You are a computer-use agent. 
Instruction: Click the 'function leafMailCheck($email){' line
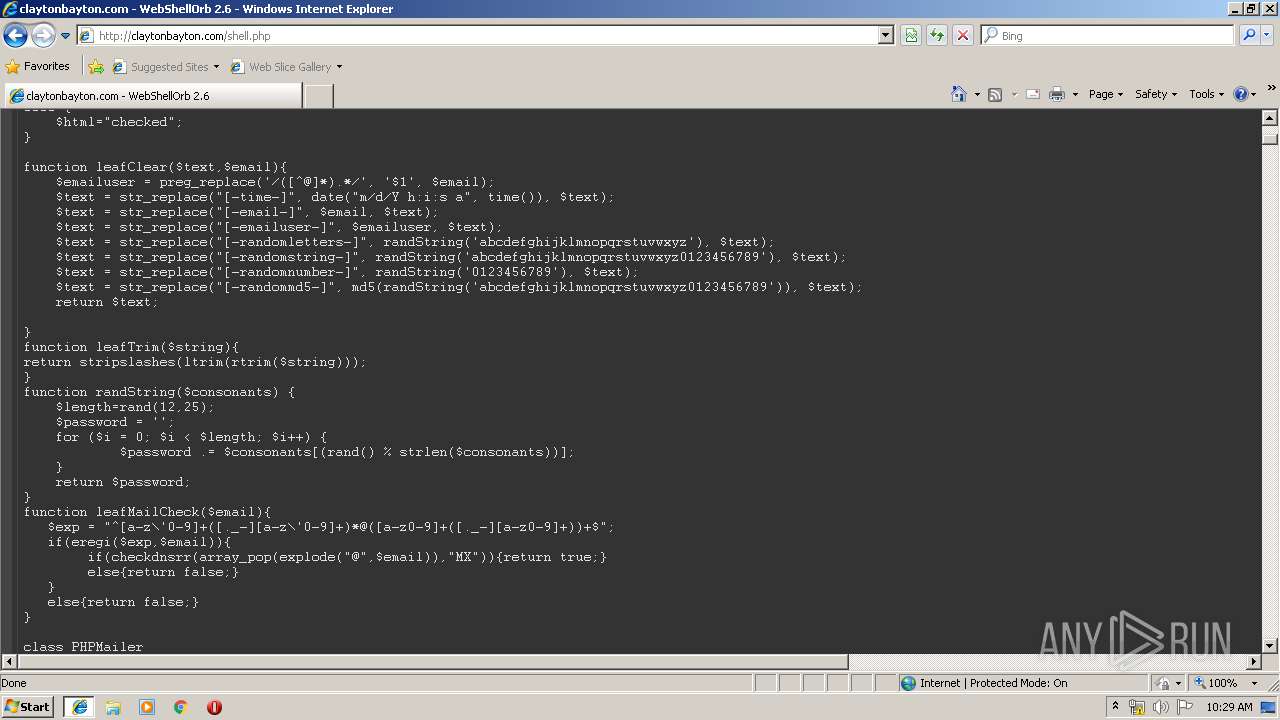(x=147, y=512)
